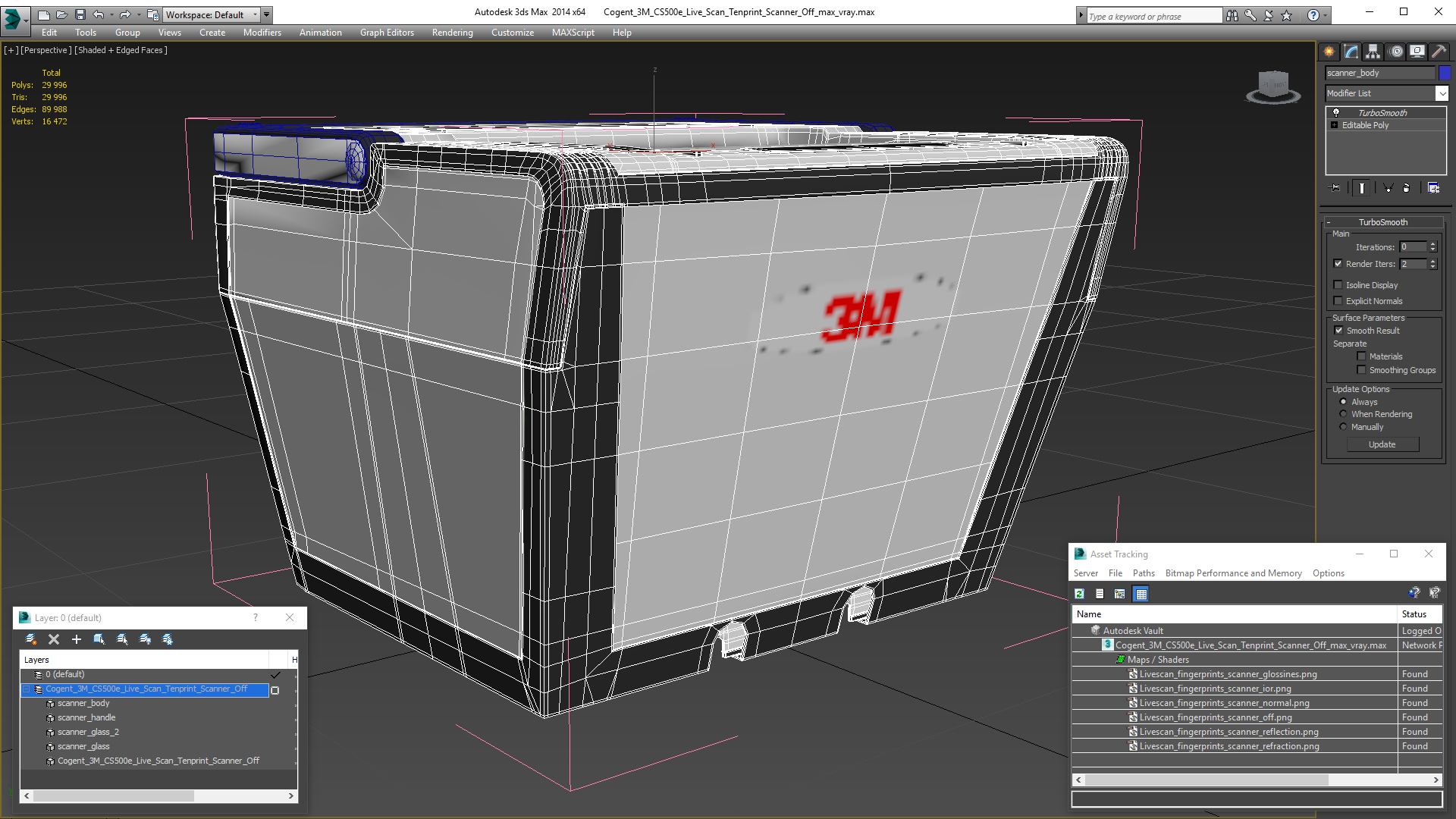Increase the Render Iters spinner value
Viewport: 1456px width, 819px height.
coord(1432,261)
